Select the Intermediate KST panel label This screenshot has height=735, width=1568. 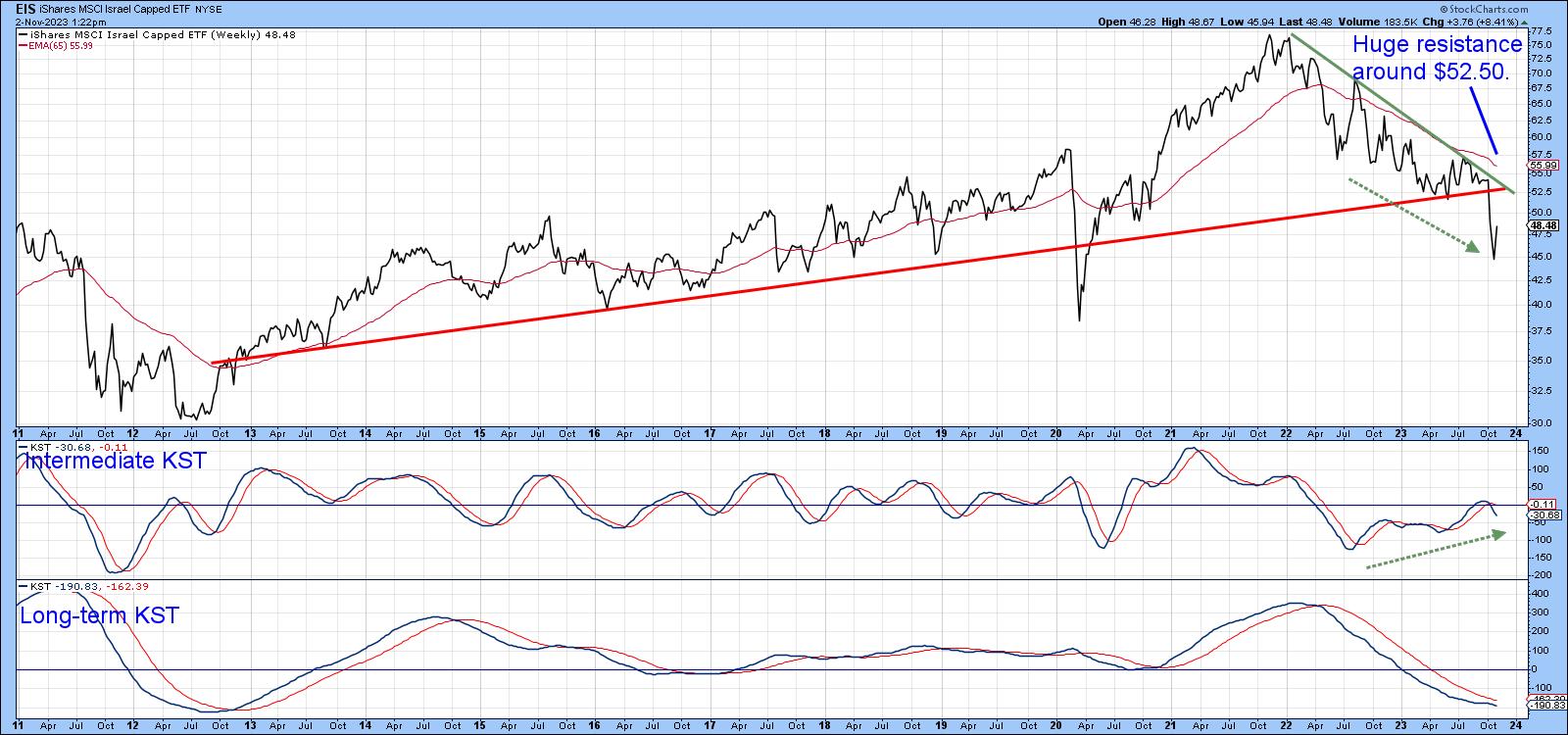(116, 461)
